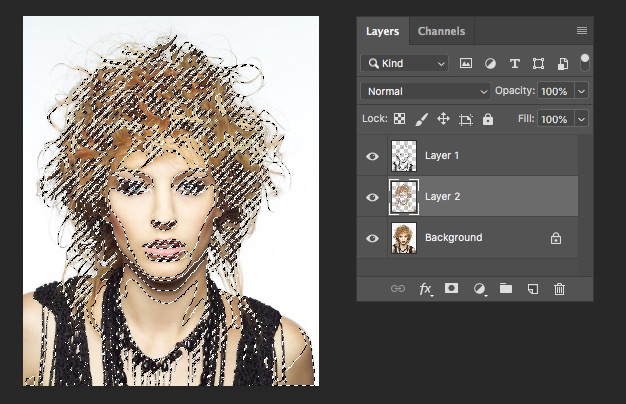Turn layer filtering on or off
The height and width of the screenshot is (404, 626).
point(585,61)
